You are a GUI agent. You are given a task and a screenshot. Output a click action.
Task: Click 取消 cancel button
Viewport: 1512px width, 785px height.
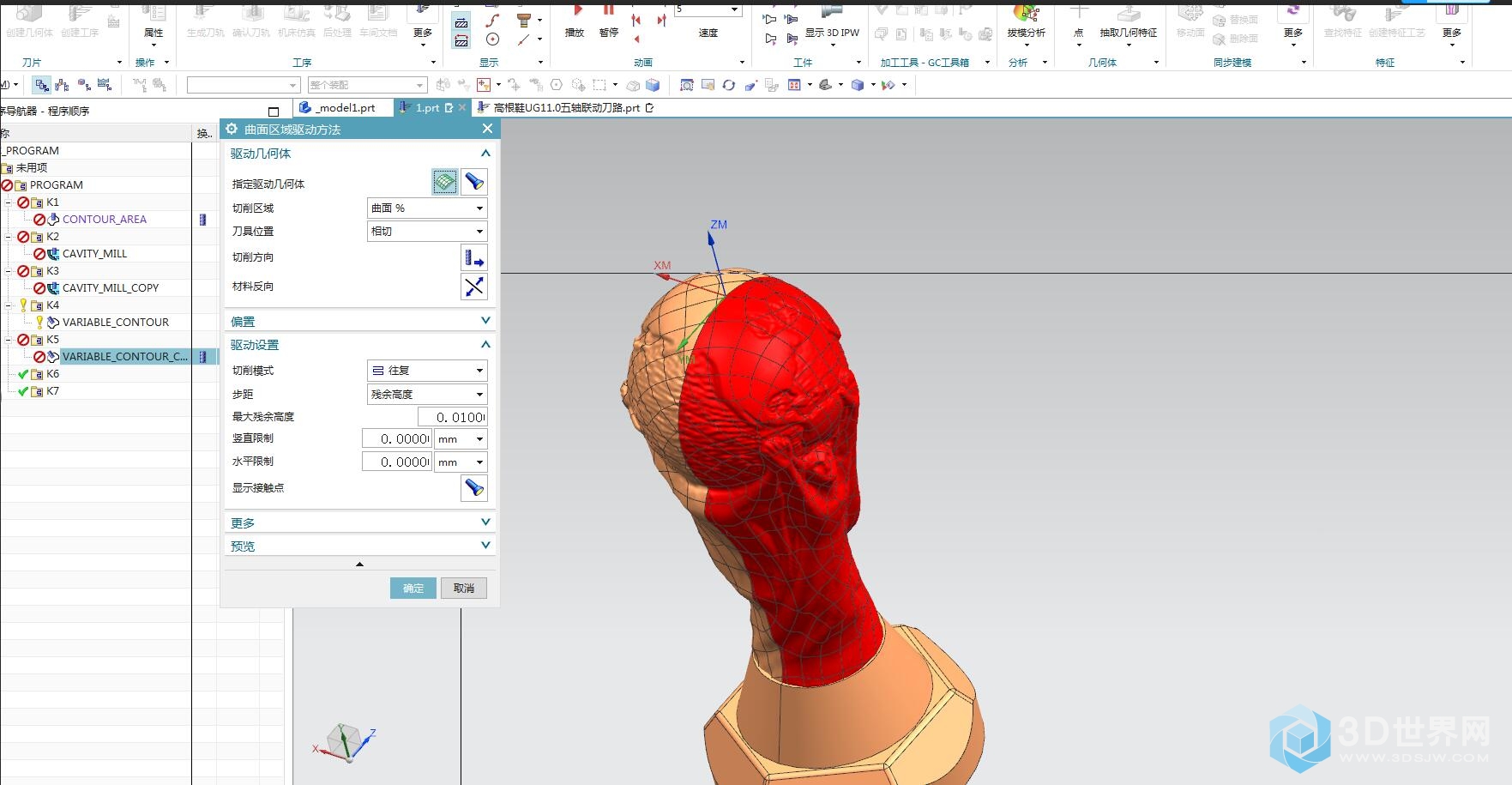click(x=464, y=589)
